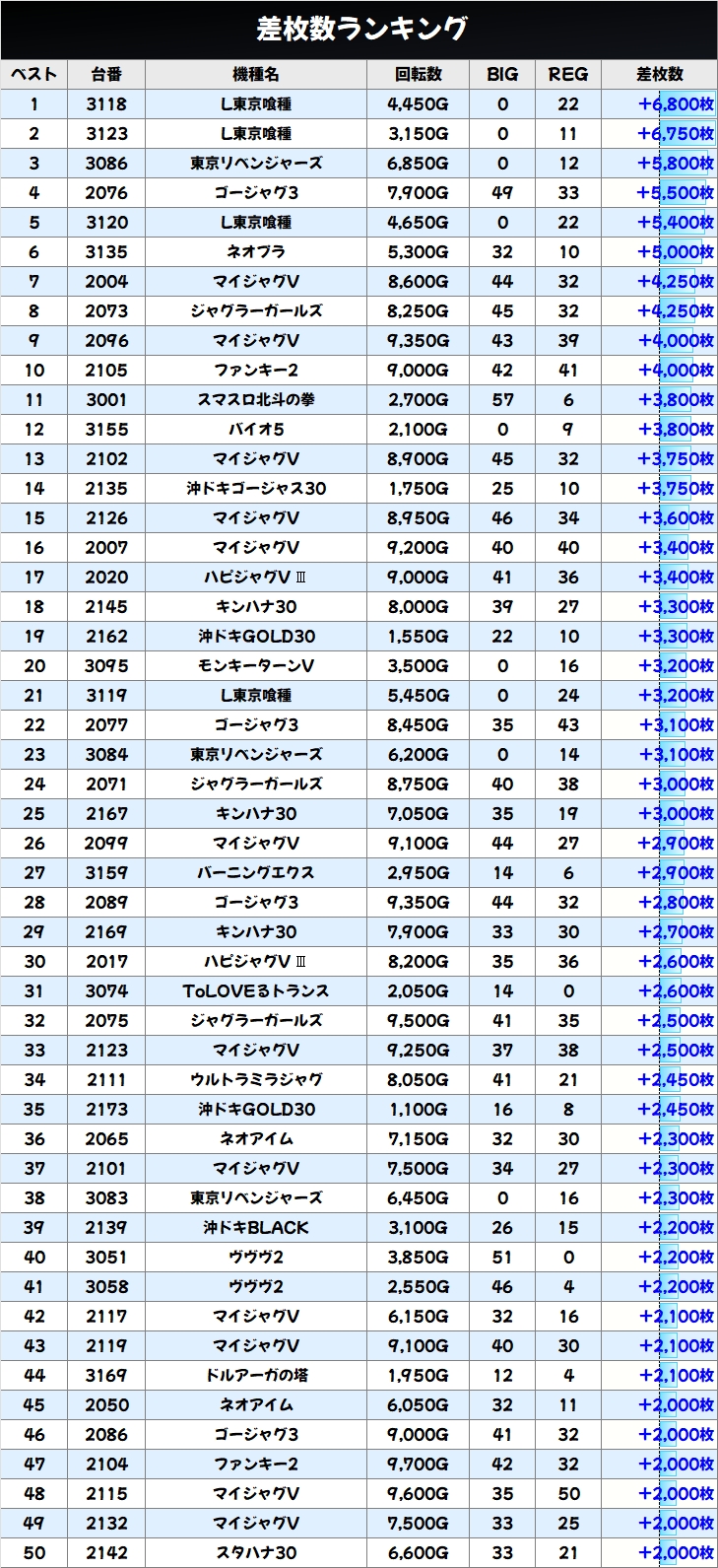The width and height of the screenshot is (718, 1568).
Task: Select the ドルアーガの塔 machine name
Action: pos(256,1376)
